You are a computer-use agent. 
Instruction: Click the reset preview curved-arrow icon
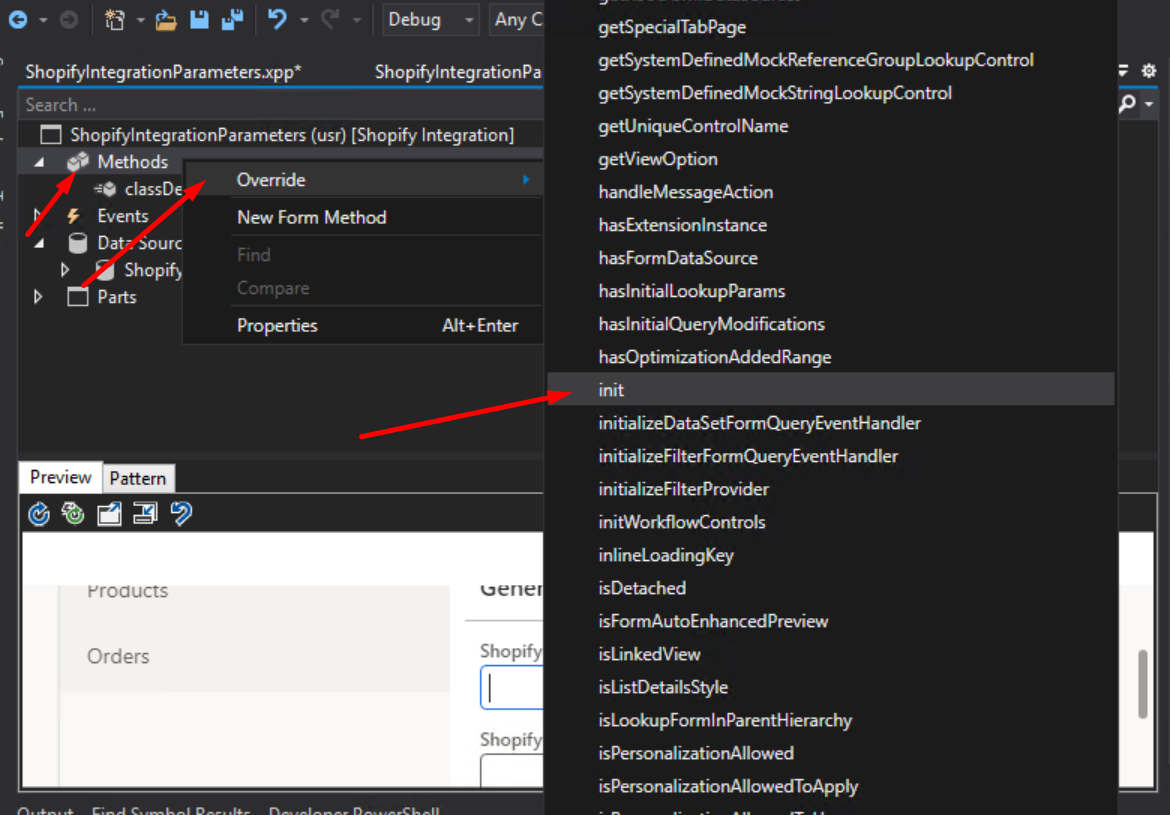(181, 513)
